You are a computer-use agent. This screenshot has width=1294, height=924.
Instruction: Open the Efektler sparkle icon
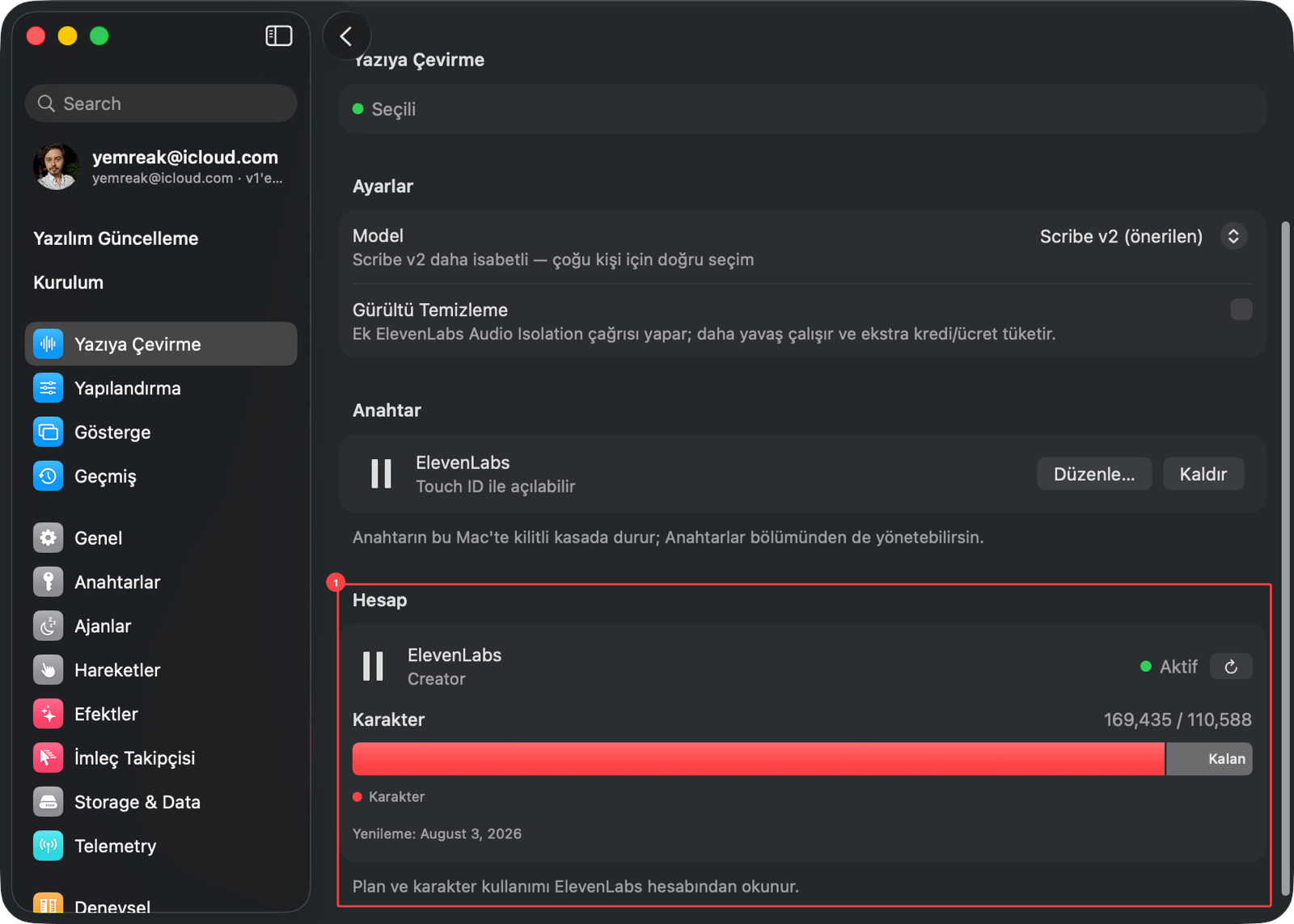[x=49, y=714]
